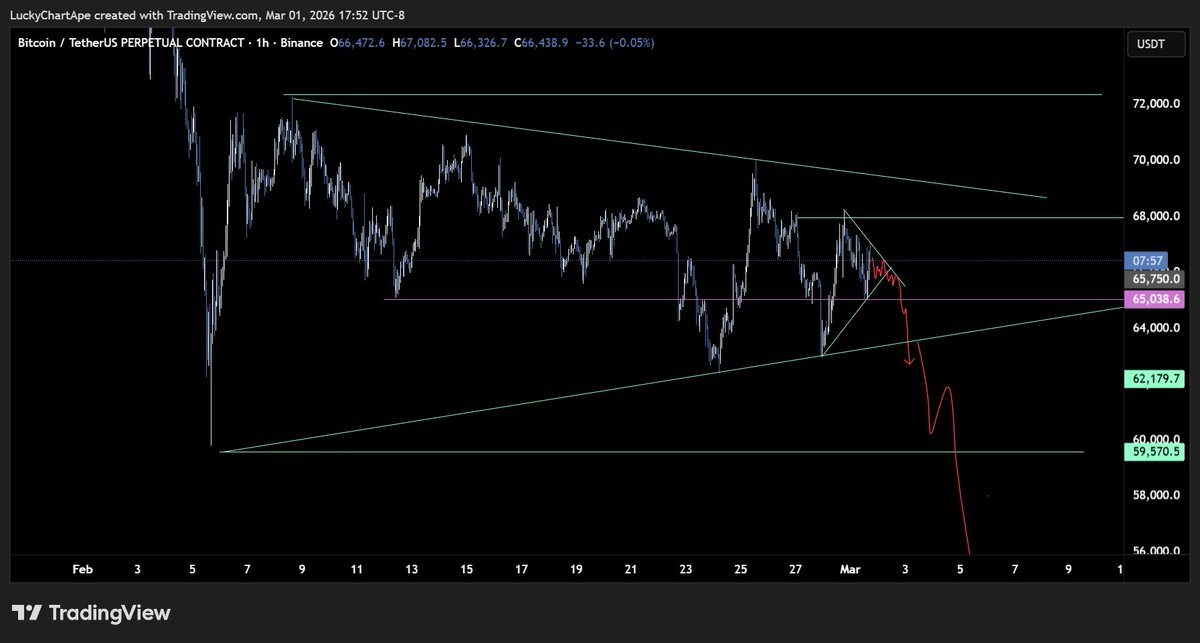
Task: Click the Binance exchange label
Action: pos(300,43)
